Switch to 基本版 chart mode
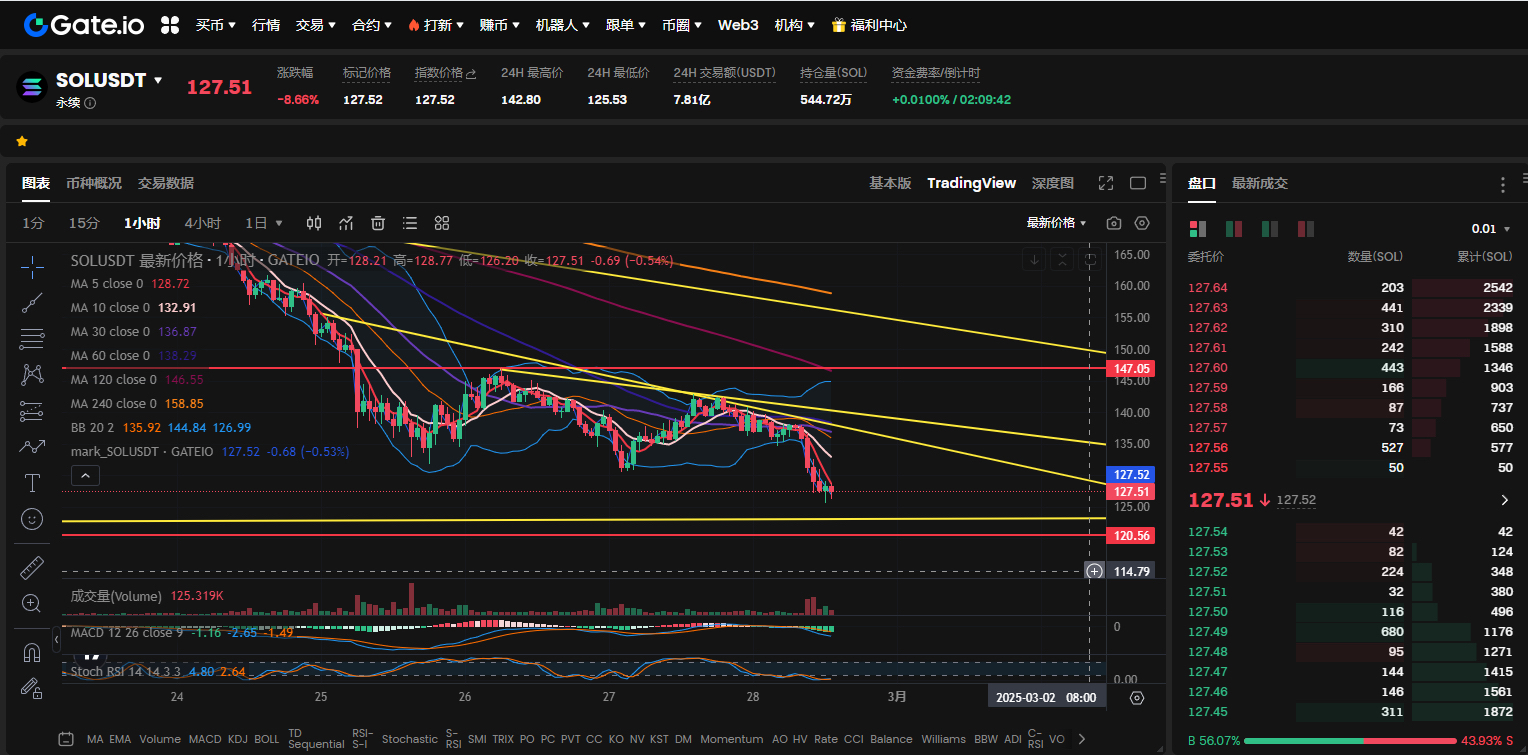Image resolution: width=1528 pixels, height=755 pixels. tap(890, 183)
